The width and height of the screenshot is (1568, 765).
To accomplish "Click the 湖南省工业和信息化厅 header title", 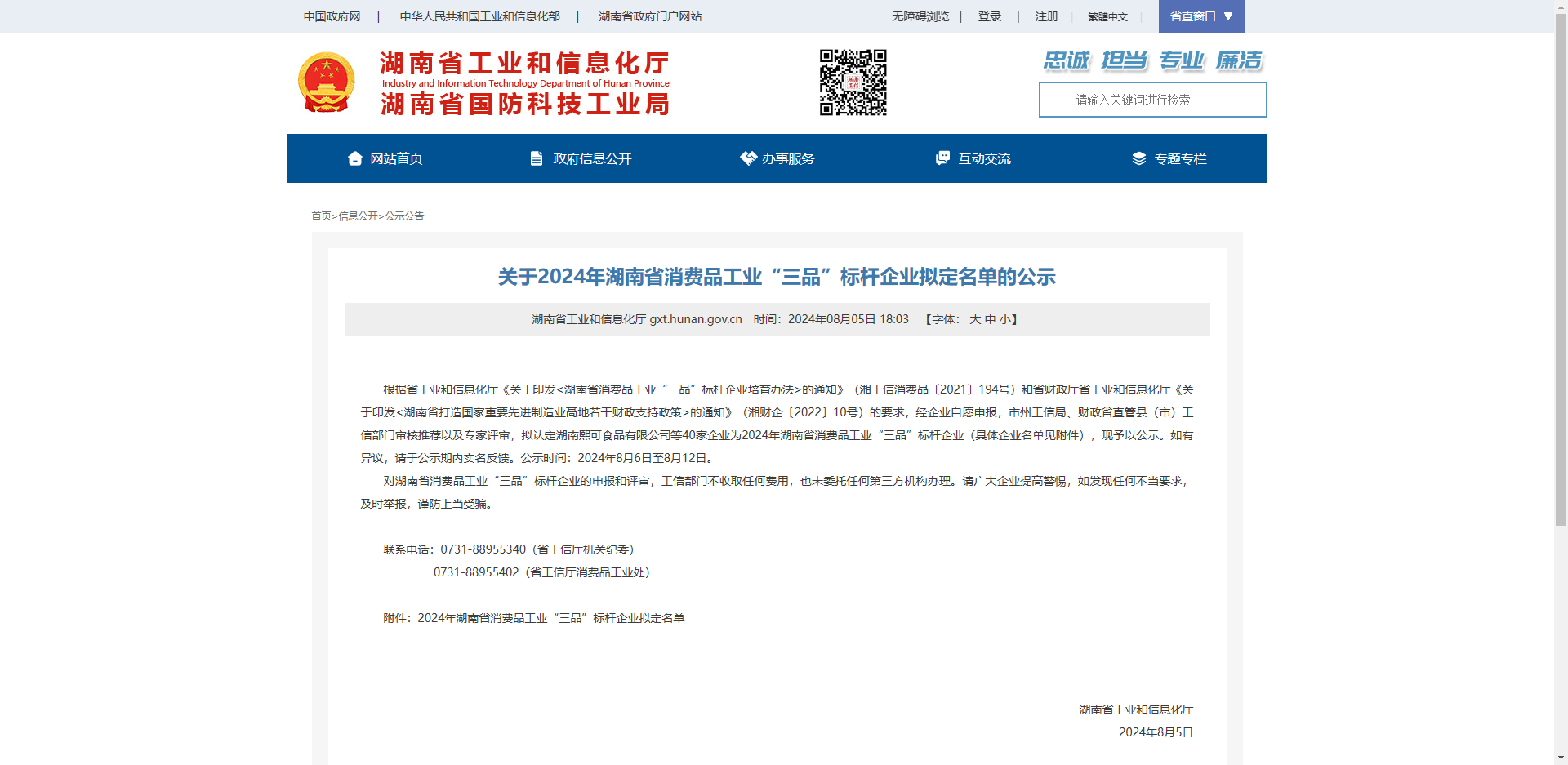I will (x=524, y=63).
